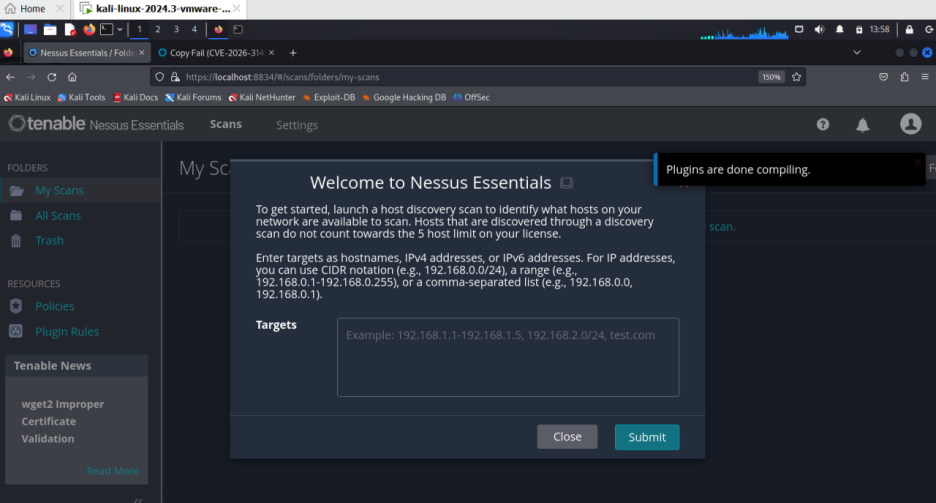Open the Firefox hamburger menu
The height and width of the screenshot is (503, 936).
(925, 77)
